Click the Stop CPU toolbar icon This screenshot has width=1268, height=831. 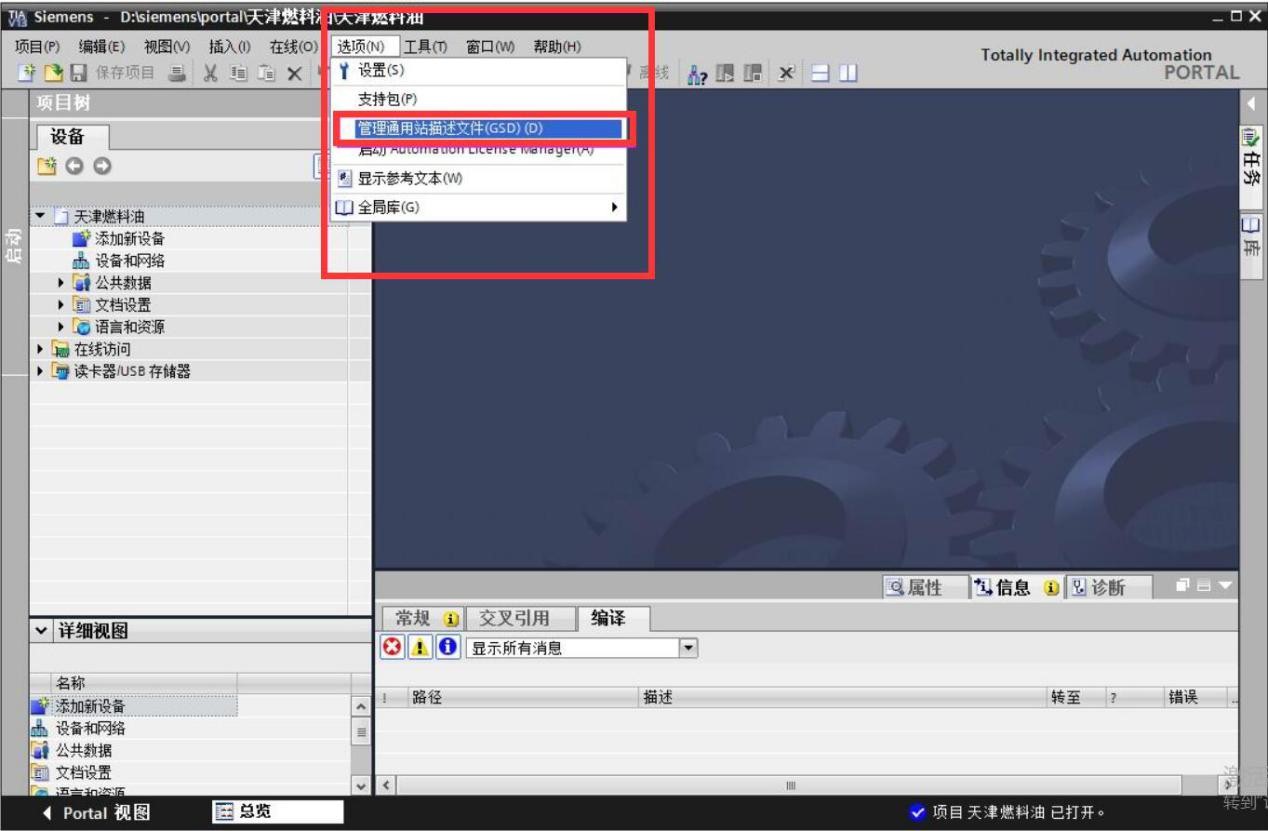(754, 73)
